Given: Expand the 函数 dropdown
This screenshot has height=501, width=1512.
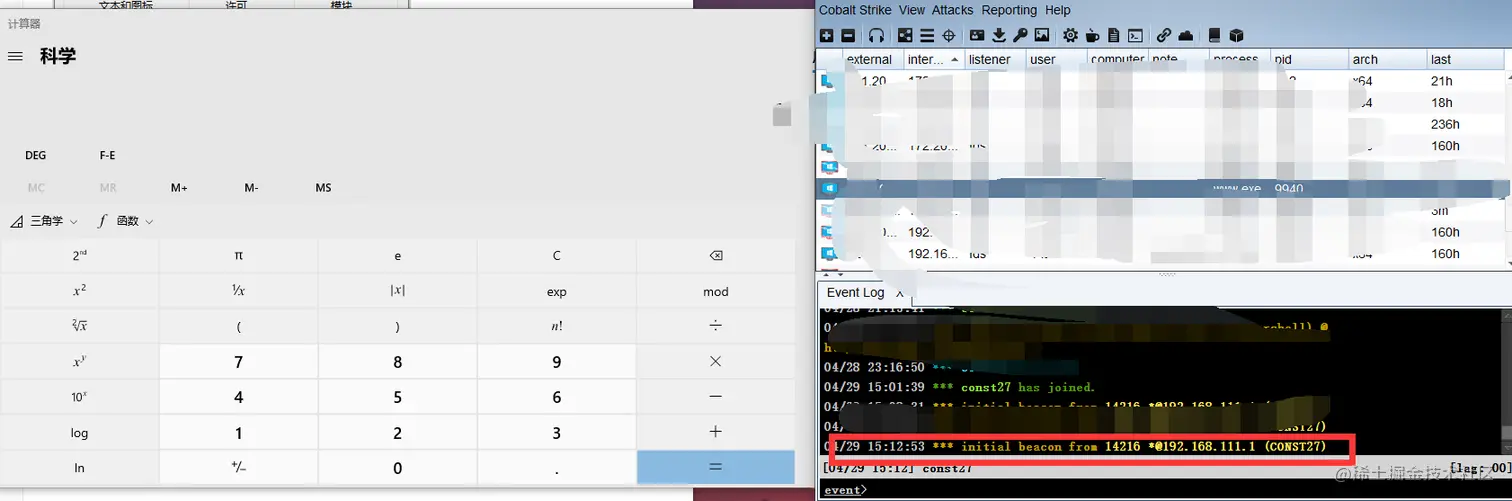Looking at the screenshot, I should (x=126, y=221).
